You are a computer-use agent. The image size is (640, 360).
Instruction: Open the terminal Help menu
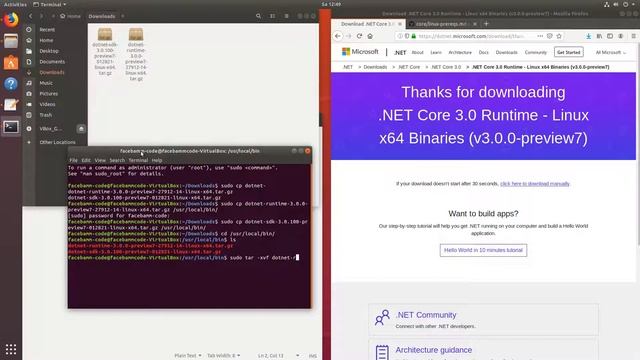pyautogui.click(x=157, y=160)
